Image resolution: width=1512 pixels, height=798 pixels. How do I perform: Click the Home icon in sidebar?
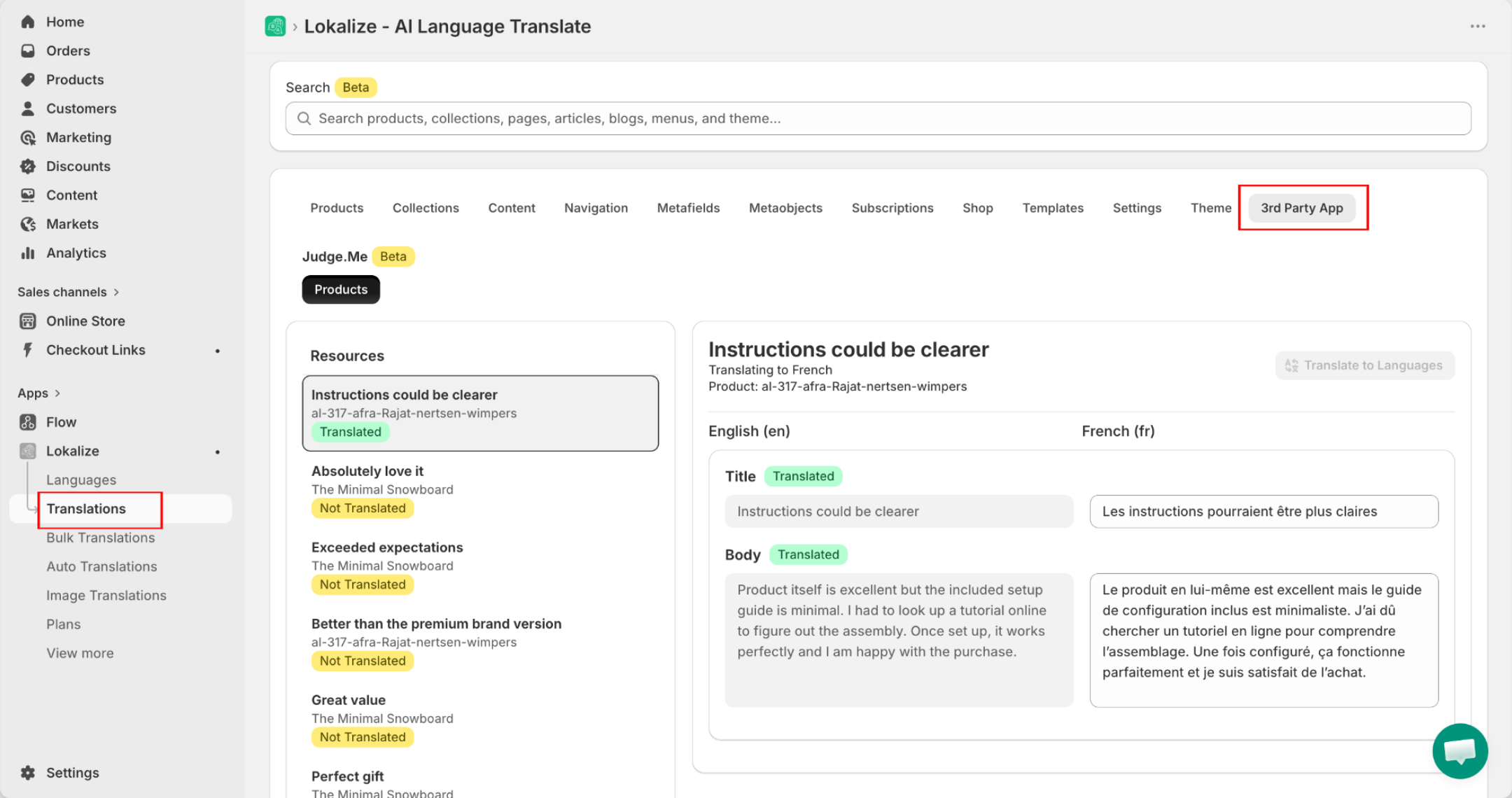click(x=28, y=22)
